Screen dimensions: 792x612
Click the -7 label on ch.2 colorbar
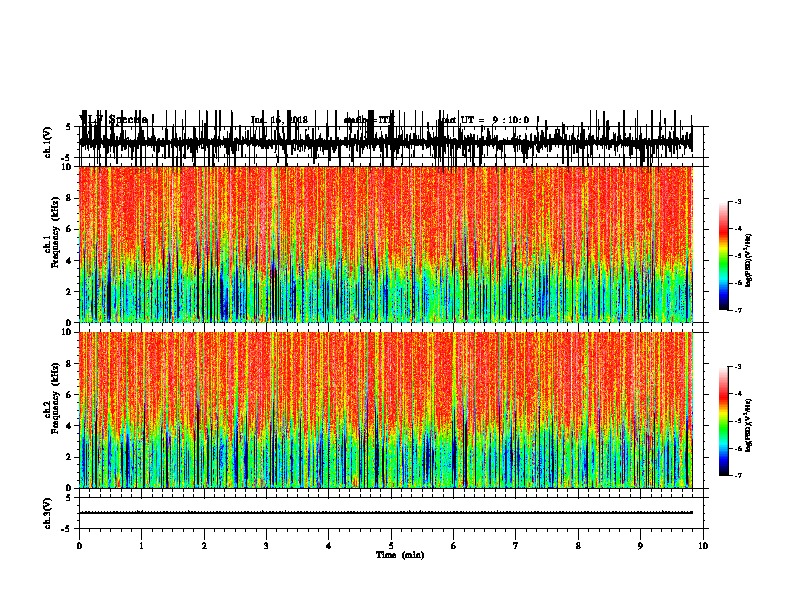pyautogui.click(x=738, y=476)
